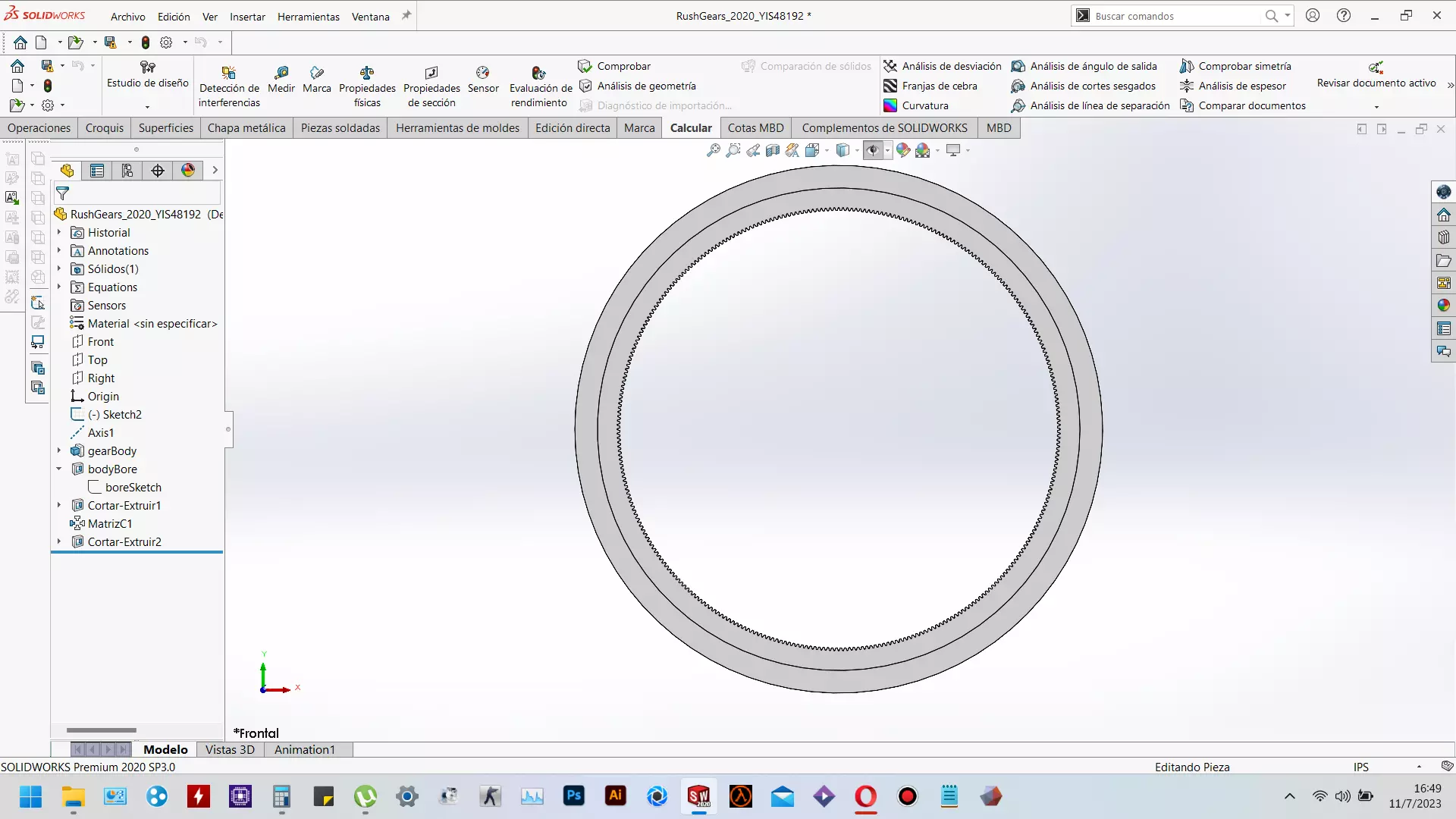Open display style dropdown arrow

click(857, 150)
